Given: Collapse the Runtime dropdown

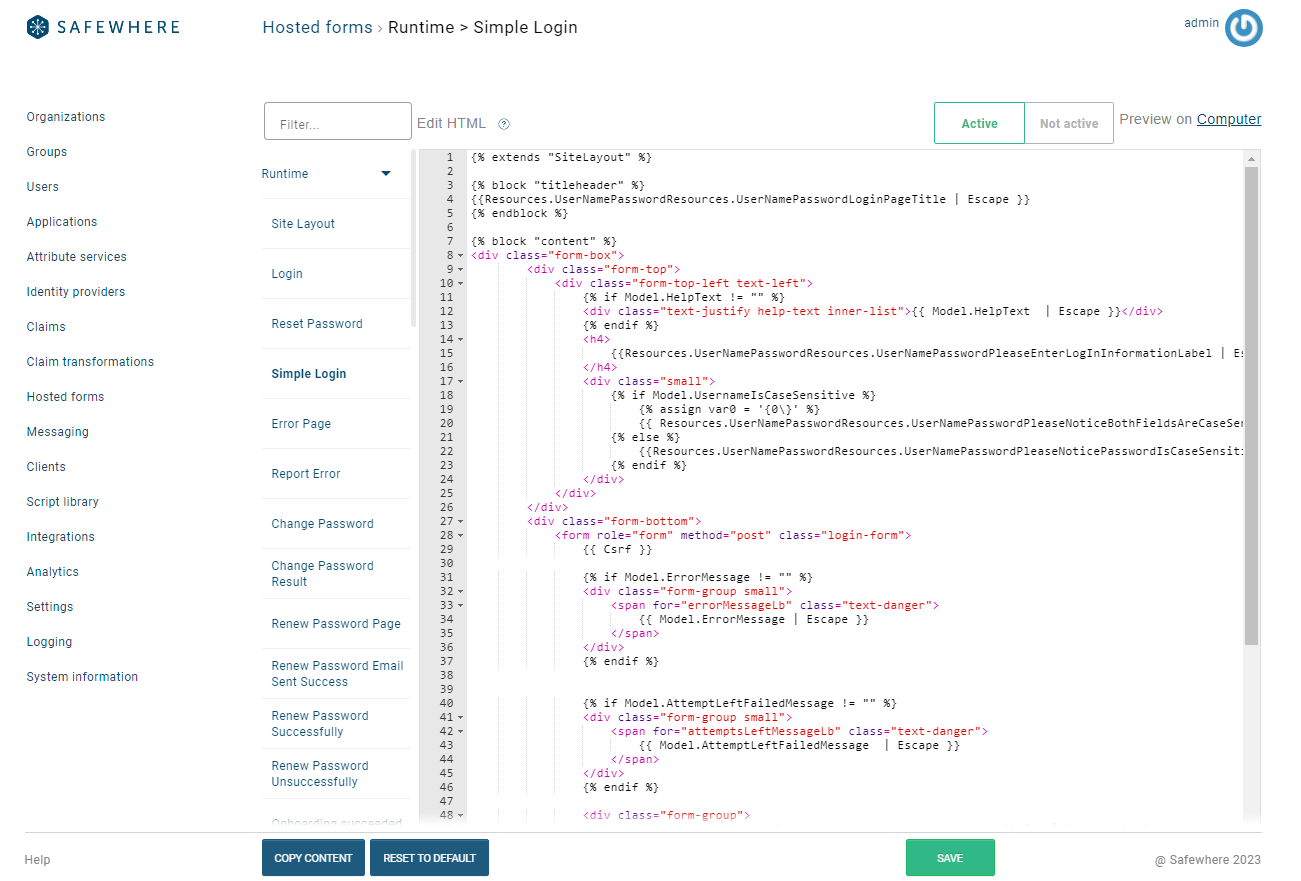Looking at the screenshot, I should [386, 174].
